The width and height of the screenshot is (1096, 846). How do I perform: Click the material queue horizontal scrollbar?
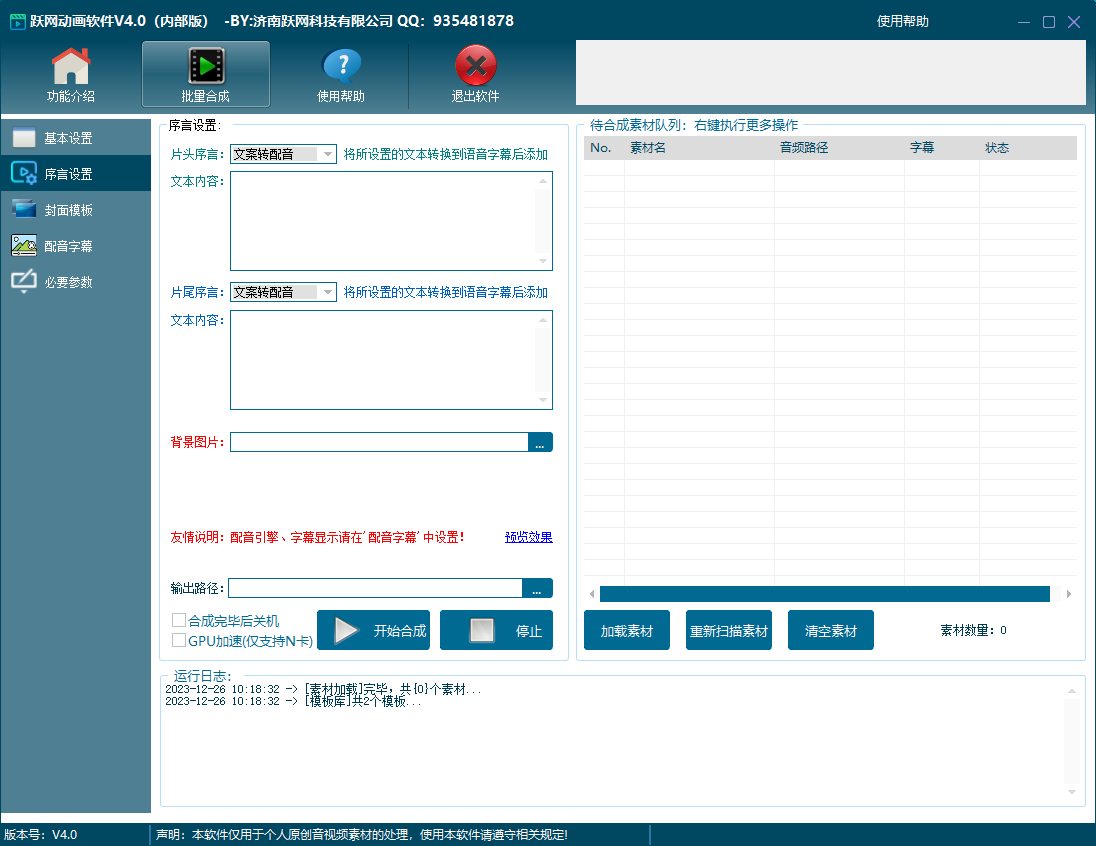pos(824,594)
